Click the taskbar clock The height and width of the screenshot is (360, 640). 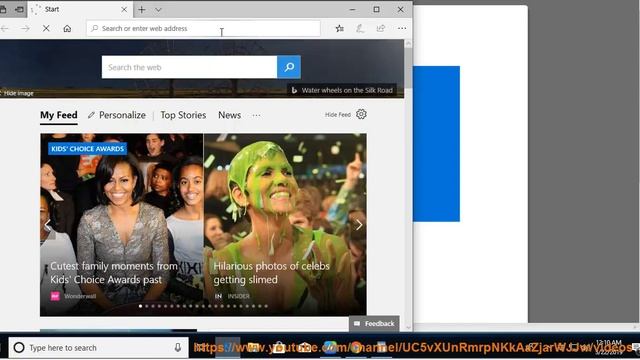pyautogui.click(x=608, y=346)
